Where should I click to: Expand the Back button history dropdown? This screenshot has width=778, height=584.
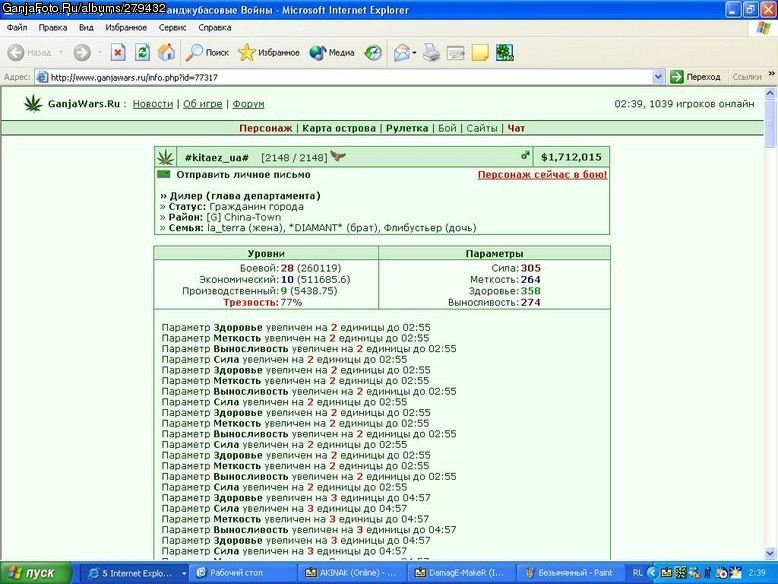61,52
